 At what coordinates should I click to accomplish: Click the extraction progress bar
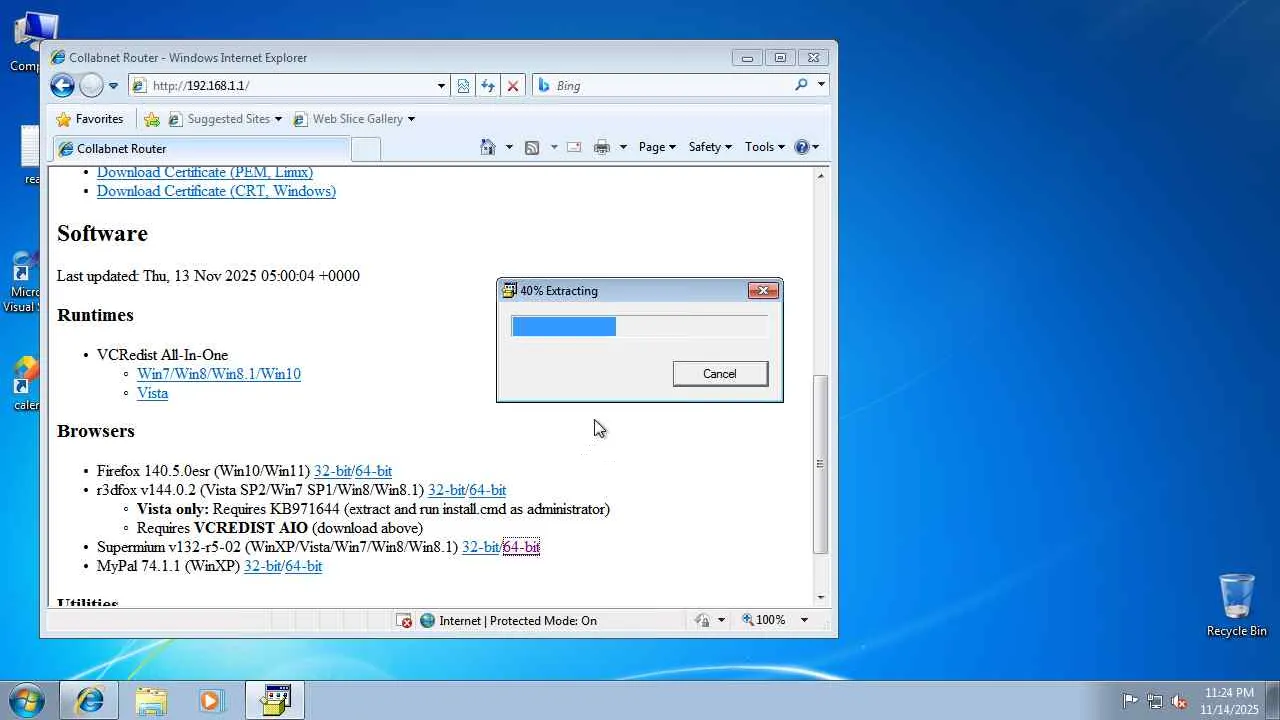pyautogui.click(x=640, y=326)
